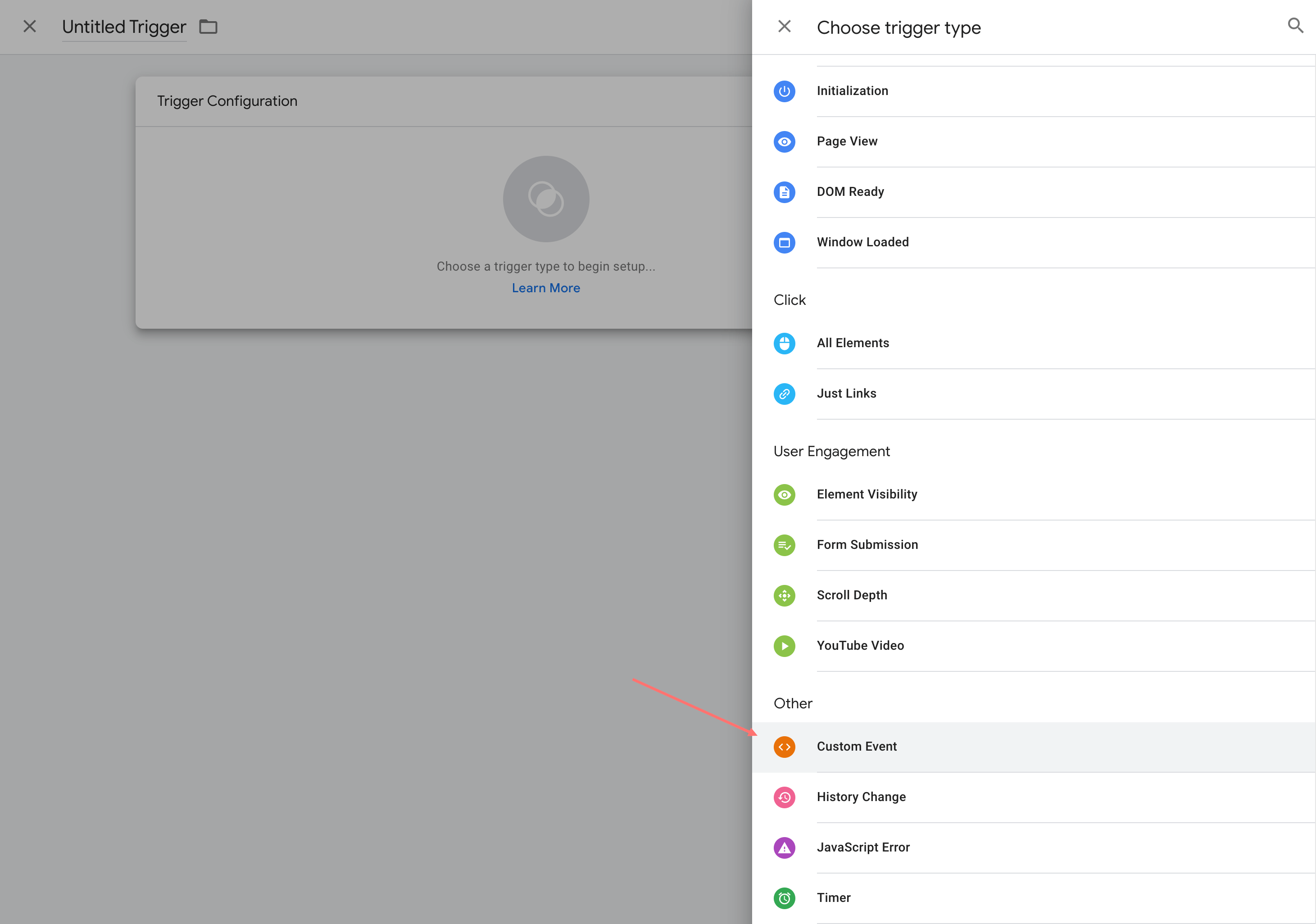This screenshot has height=924, width=1316.
Task: Click the purple JavaScript Error warning icon
Action: pyautogui.click(x=784, y=848)
